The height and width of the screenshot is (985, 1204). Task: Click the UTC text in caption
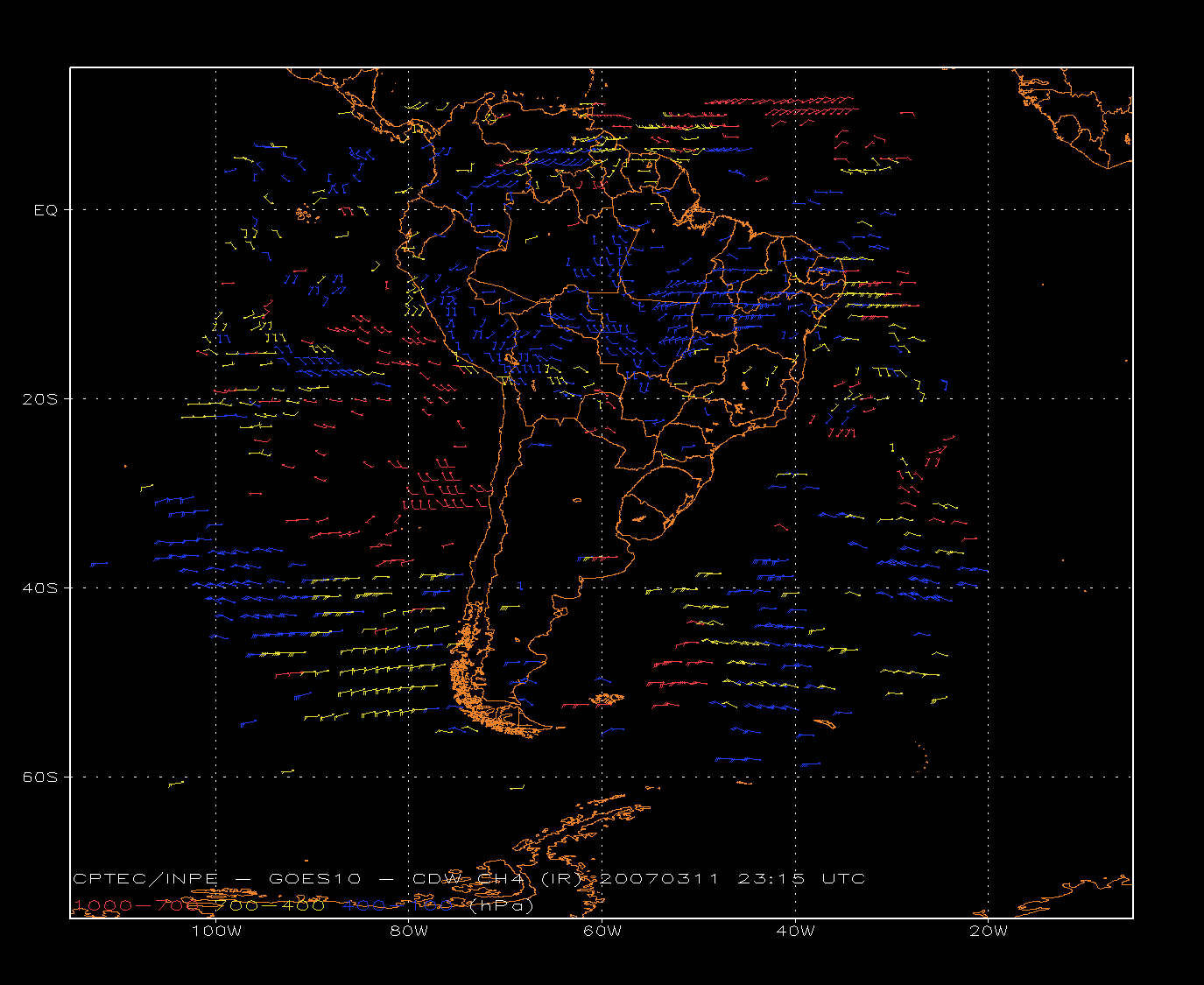[x=844, y=879]
